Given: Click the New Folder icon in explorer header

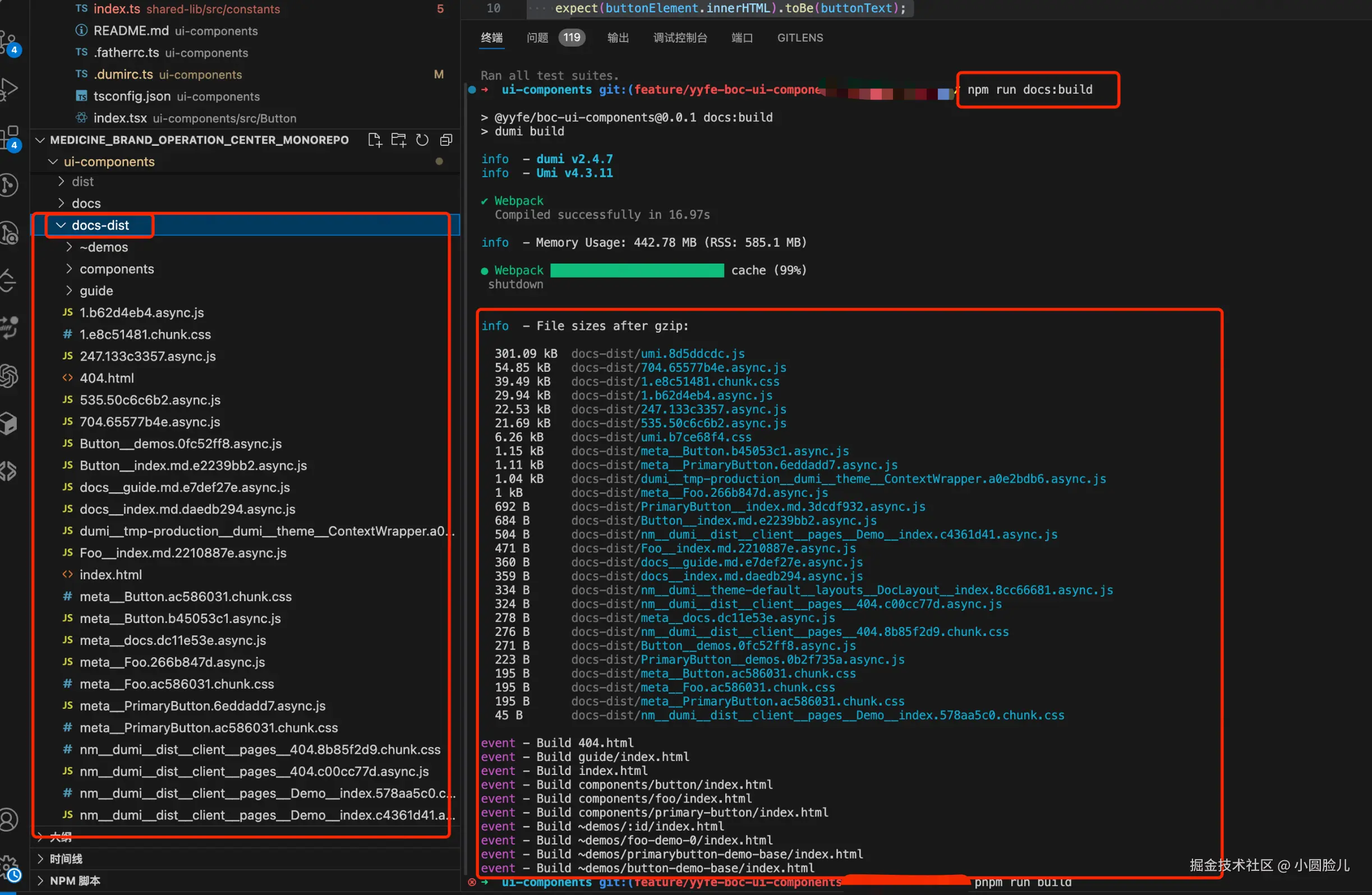Looking at the screenshot, I should point(398,140).
